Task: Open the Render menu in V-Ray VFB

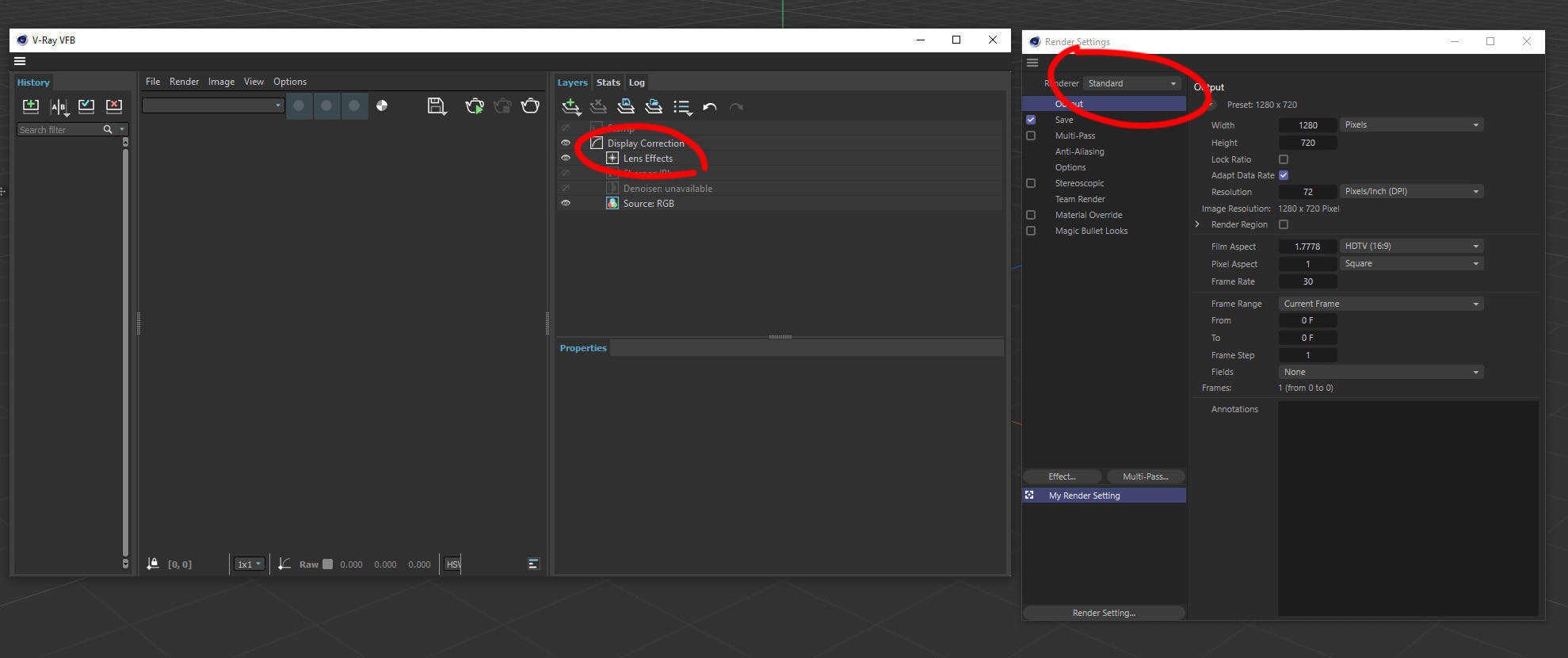Action: click(184, 82)
